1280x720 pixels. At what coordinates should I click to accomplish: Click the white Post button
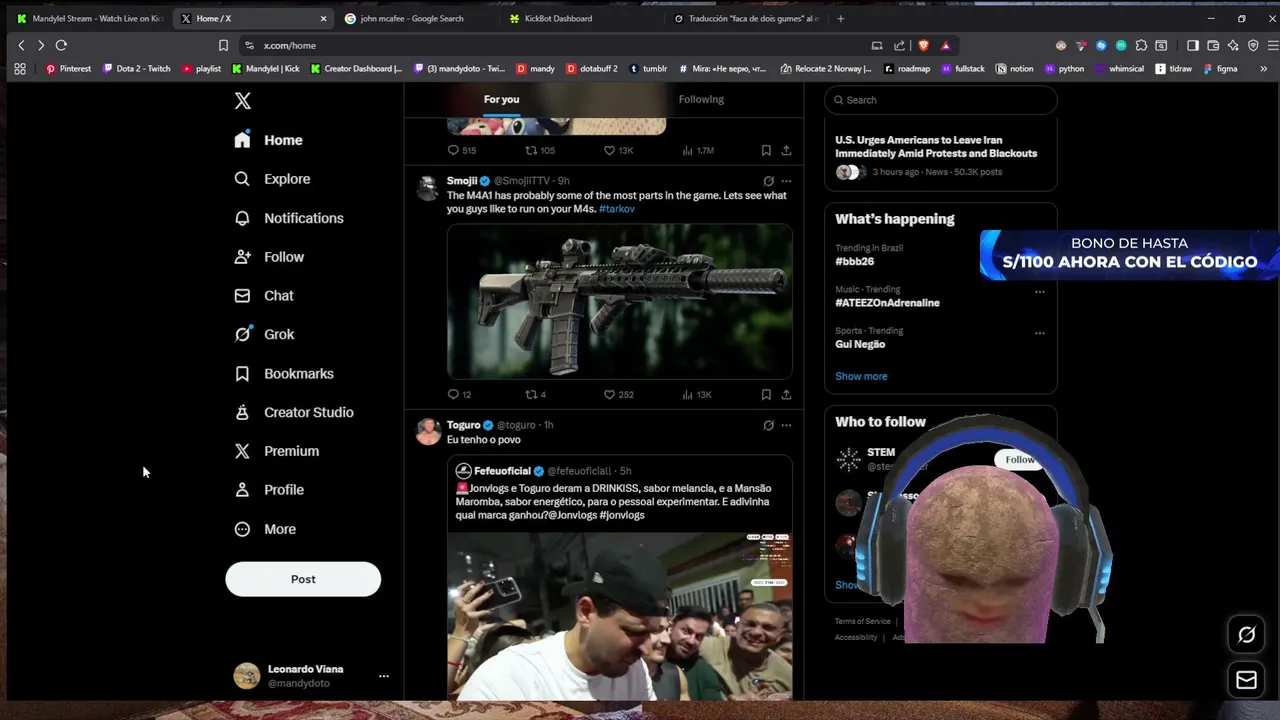(x=303, y=579)
